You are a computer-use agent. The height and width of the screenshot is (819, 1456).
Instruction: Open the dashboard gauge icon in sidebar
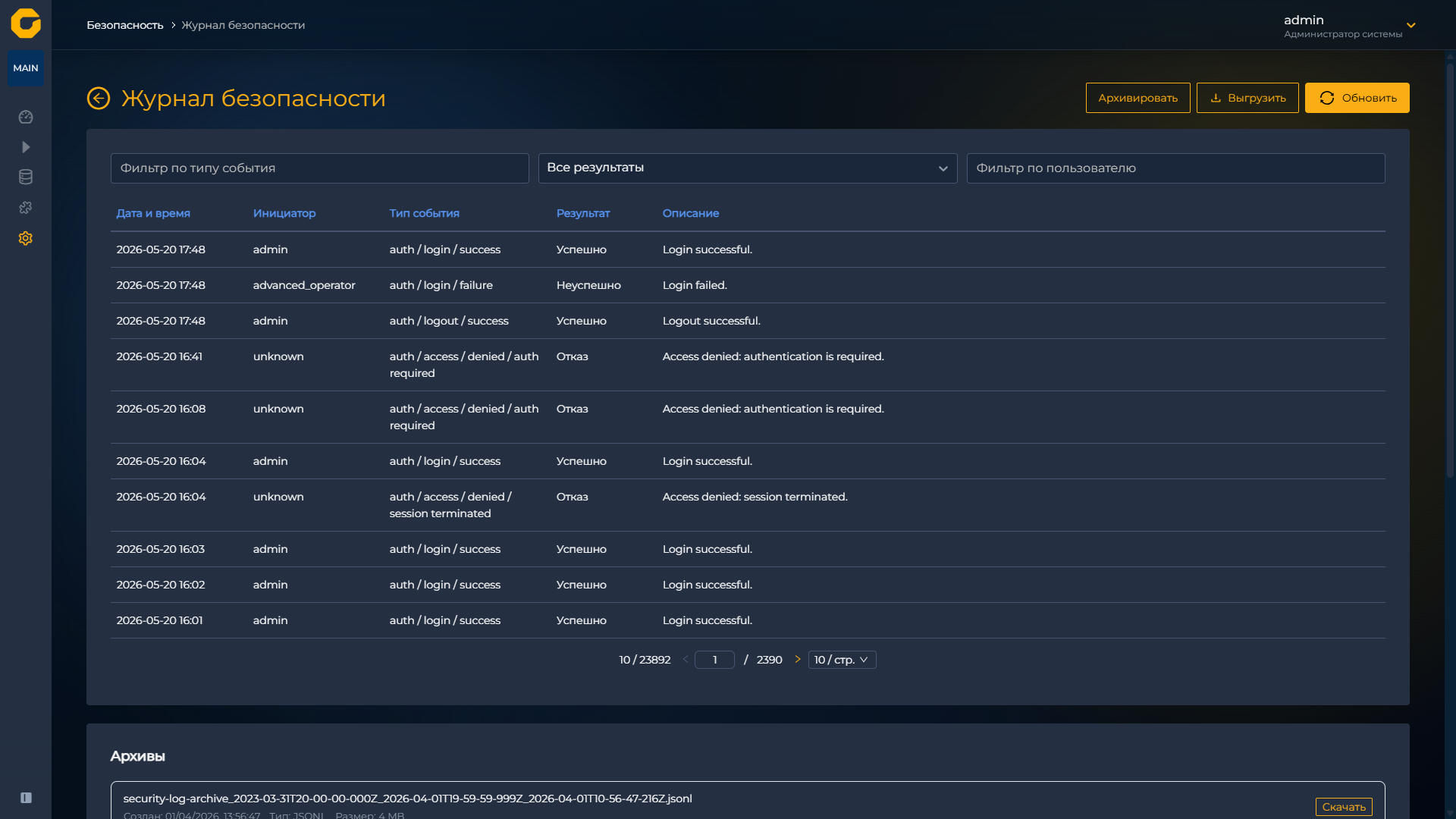(x=26, y=117)
